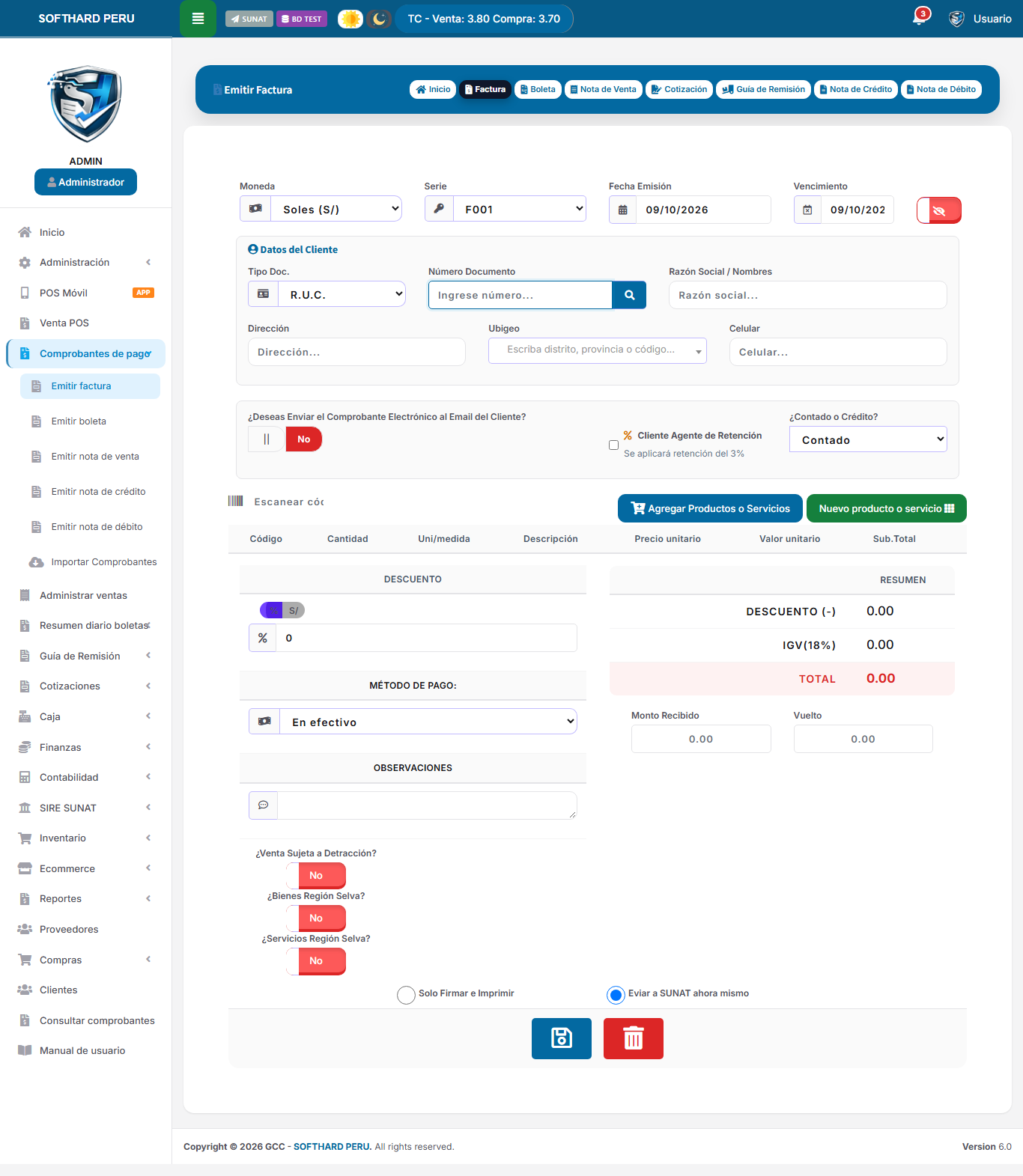1023x1176 pixels.
Task: Open Consultar comprobantes in sidebar
Action: pos(86,1020)
